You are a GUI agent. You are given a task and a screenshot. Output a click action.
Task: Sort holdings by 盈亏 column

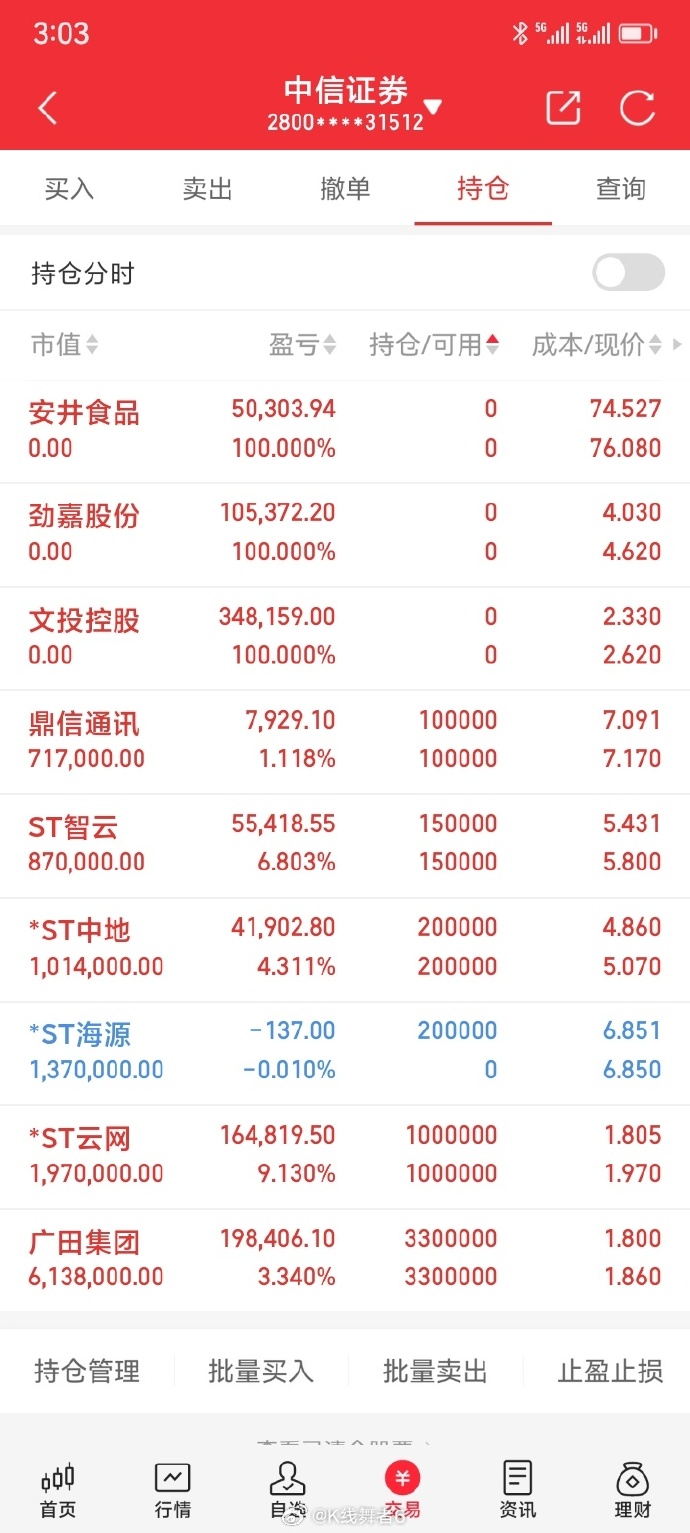click(x=302, y=345)
